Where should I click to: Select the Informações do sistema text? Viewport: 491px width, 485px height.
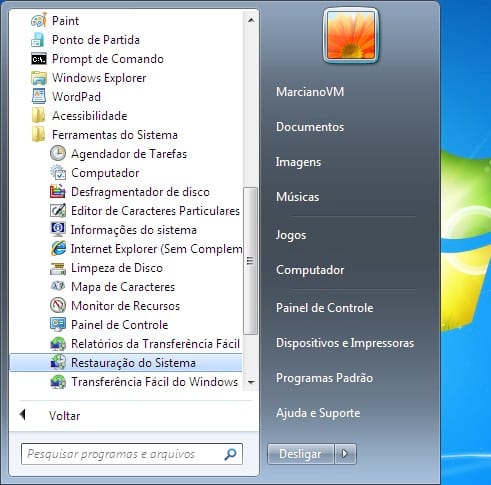[134, 230]
